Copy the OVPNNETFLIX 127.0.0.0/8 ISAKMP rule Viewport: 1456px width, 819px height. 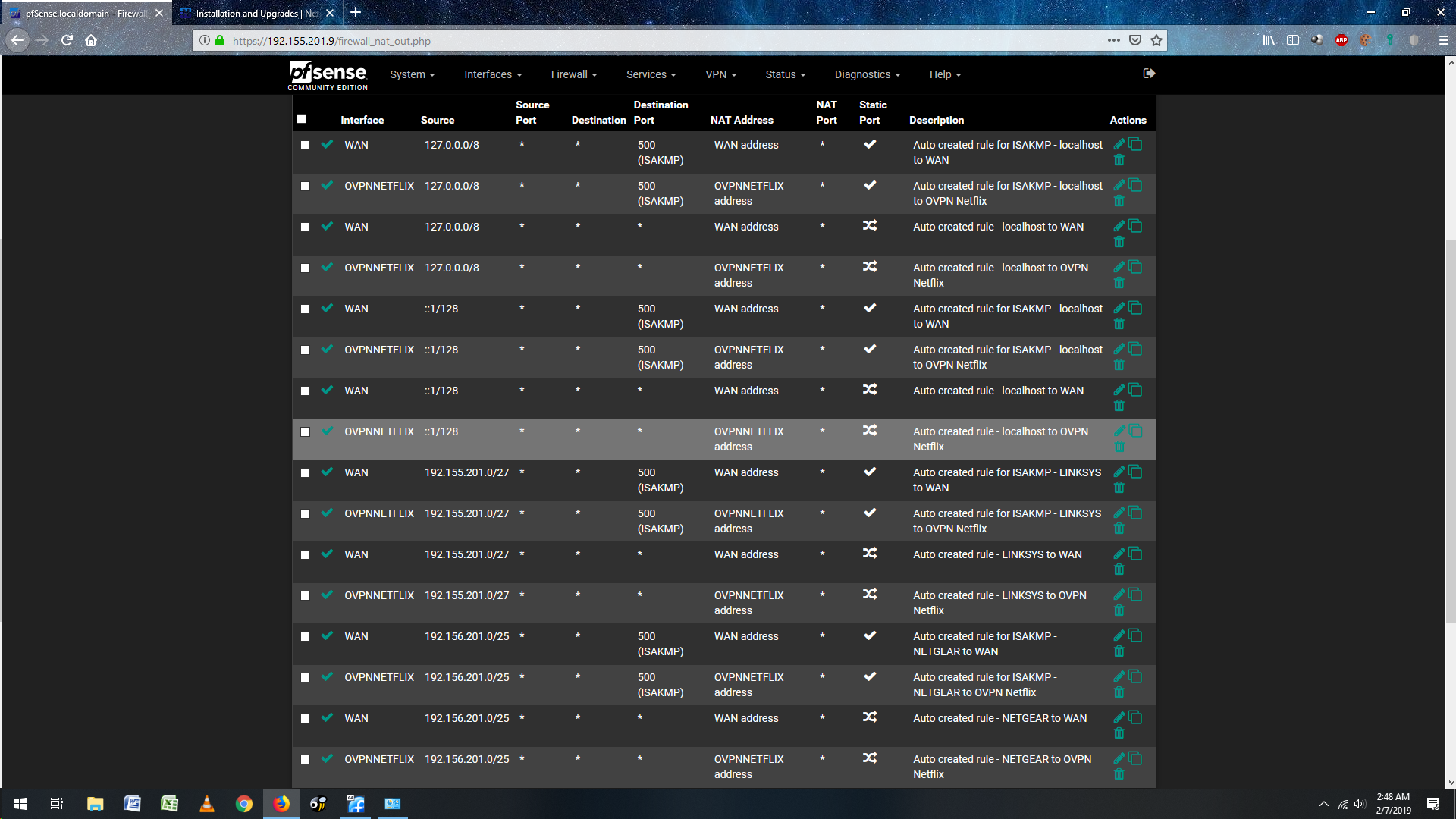[x=1135, y=185]
